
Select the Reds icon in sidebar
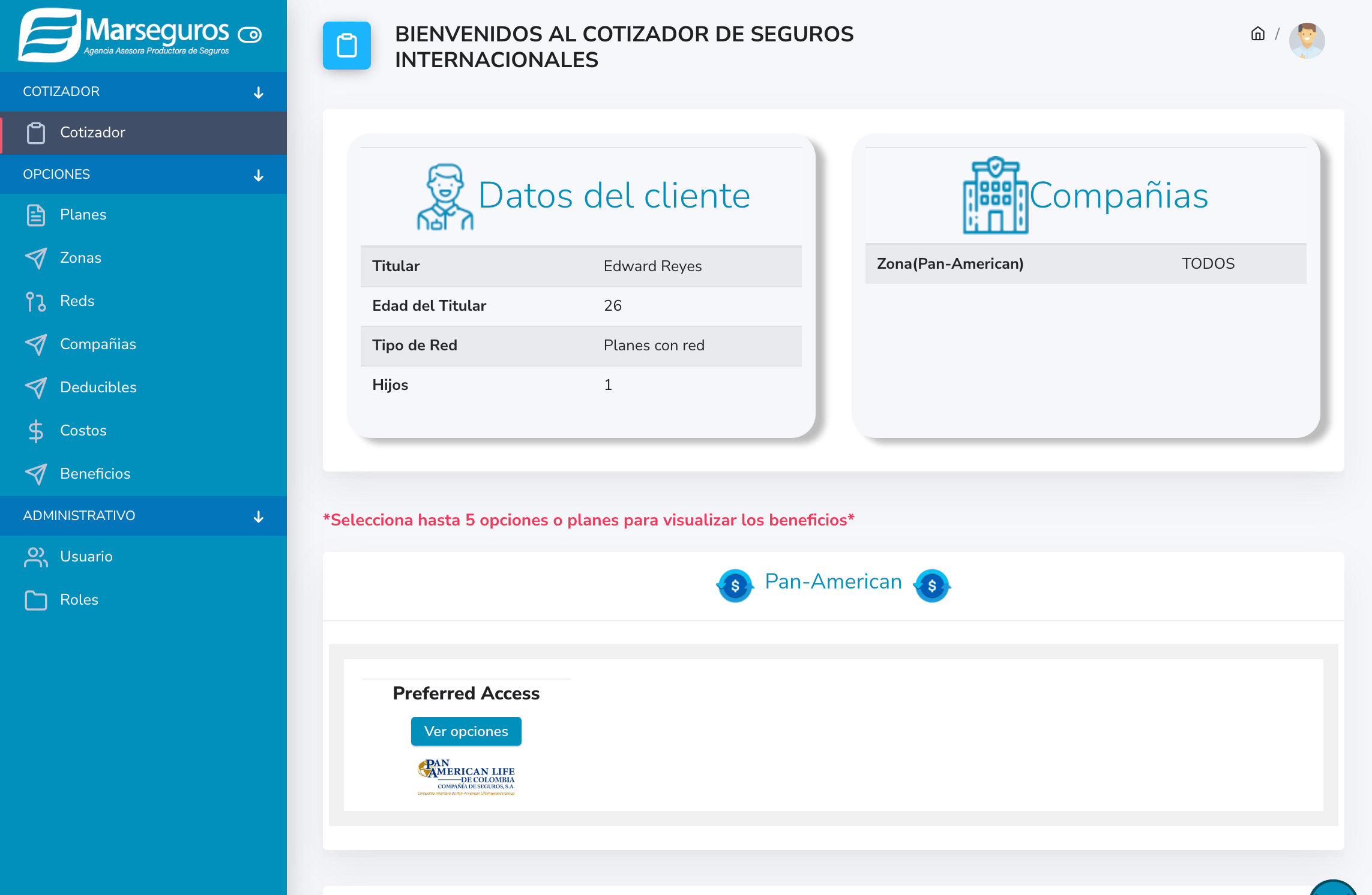[x=36, y=301]
